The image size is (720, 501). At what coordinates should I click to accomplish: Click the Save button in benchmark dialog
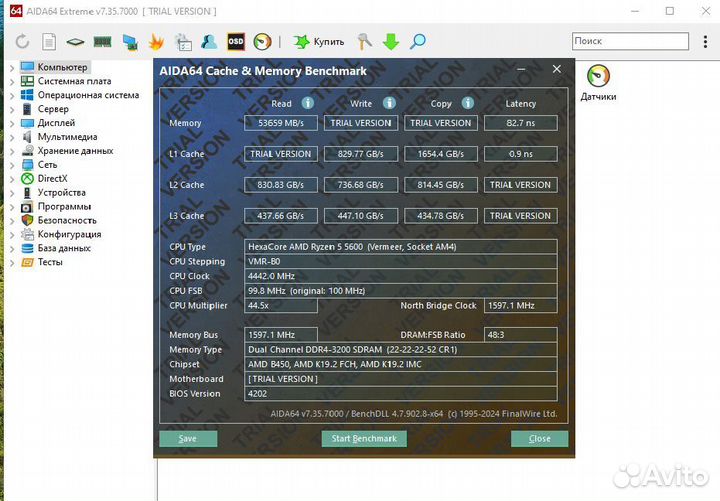click(x=188, y=439)
